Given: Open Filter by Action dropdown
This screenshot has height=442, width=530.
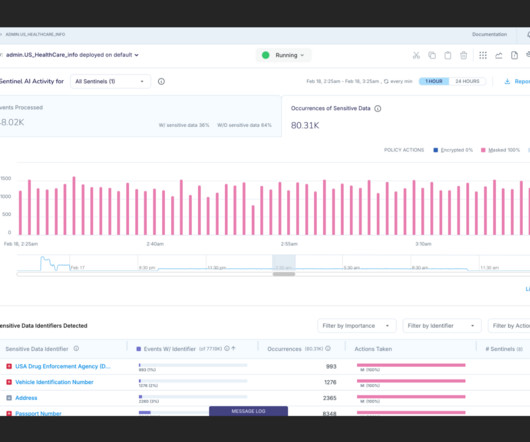Looking at the screenshot, I should [509, 326].
